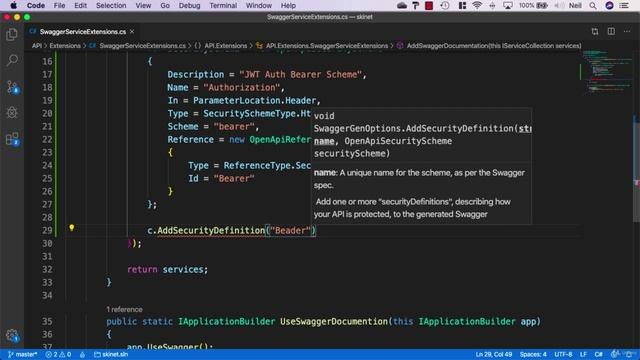Click the flame icon in status bar

tap(82, 354)
